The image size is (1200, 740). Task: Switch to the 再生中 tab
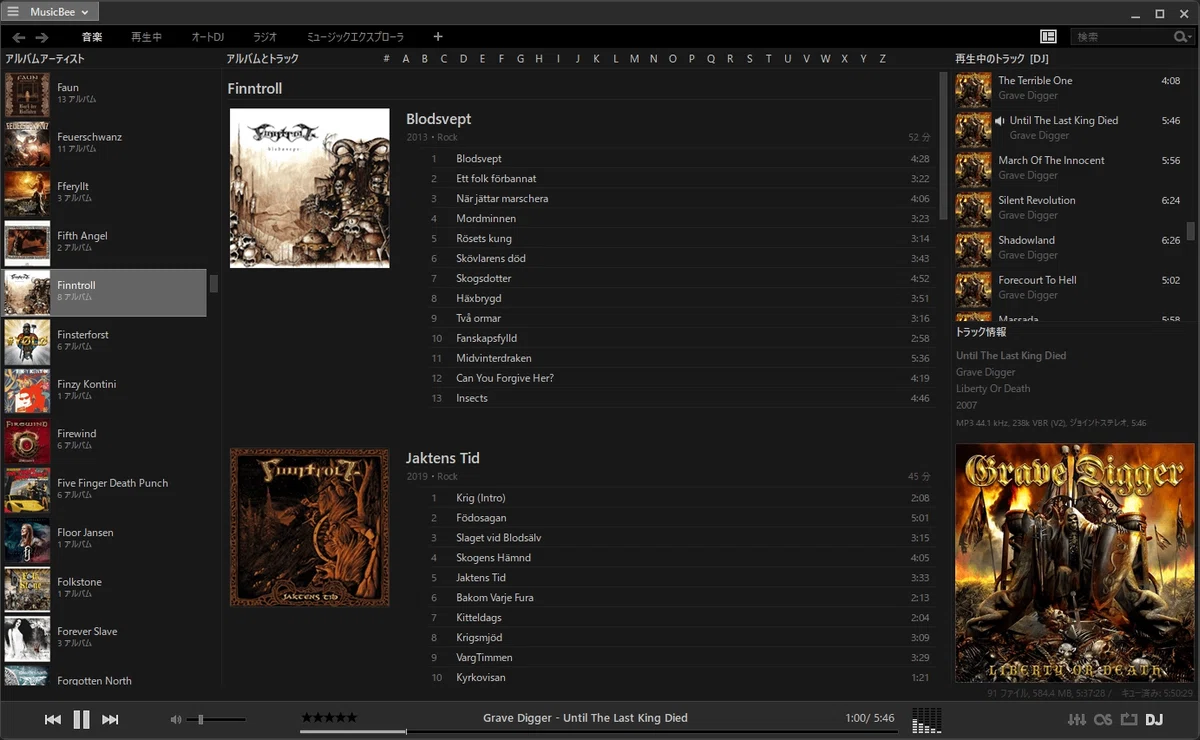coord(146,37)
